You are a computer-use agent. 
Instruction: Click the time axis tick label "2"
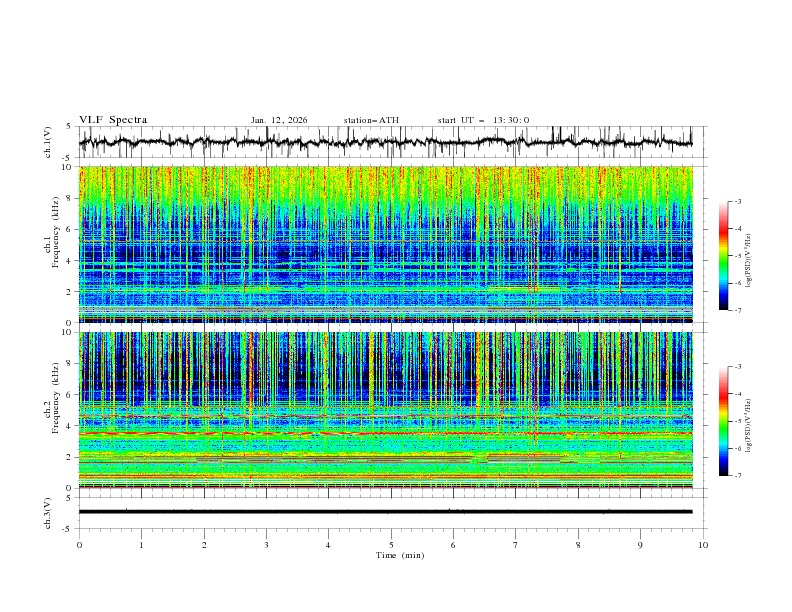[204, 545]
